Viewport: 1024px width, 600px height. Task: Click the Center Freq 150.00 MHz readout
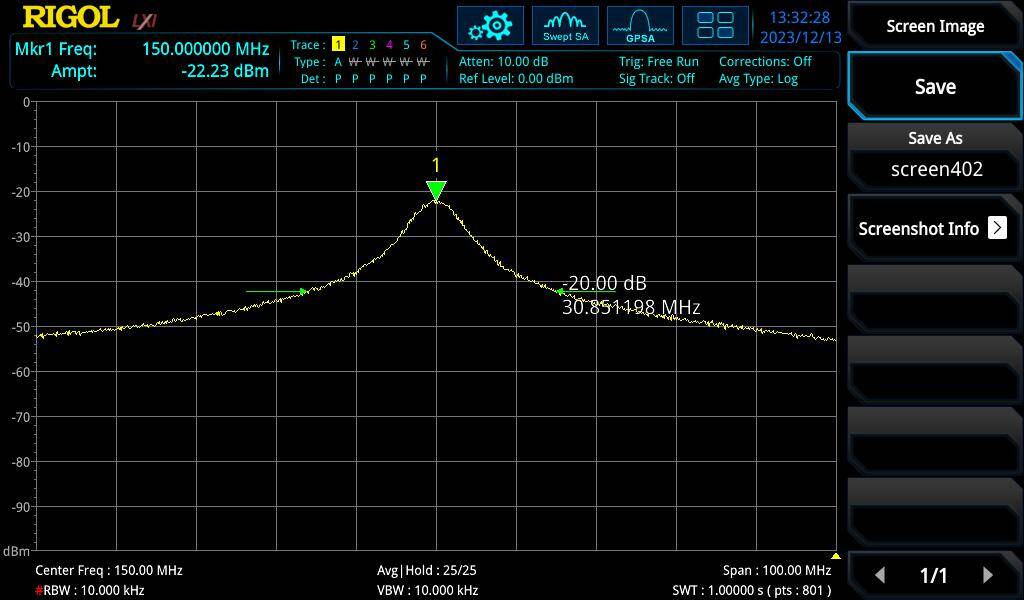click(x=109, y=570)
